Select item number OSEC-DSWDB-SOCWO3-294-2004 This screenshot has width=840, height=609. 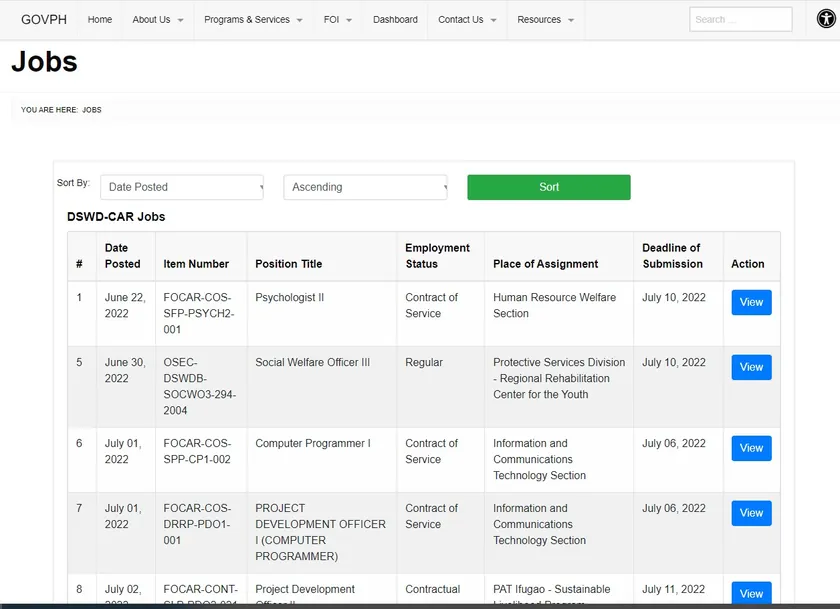[x=200, y=386]
